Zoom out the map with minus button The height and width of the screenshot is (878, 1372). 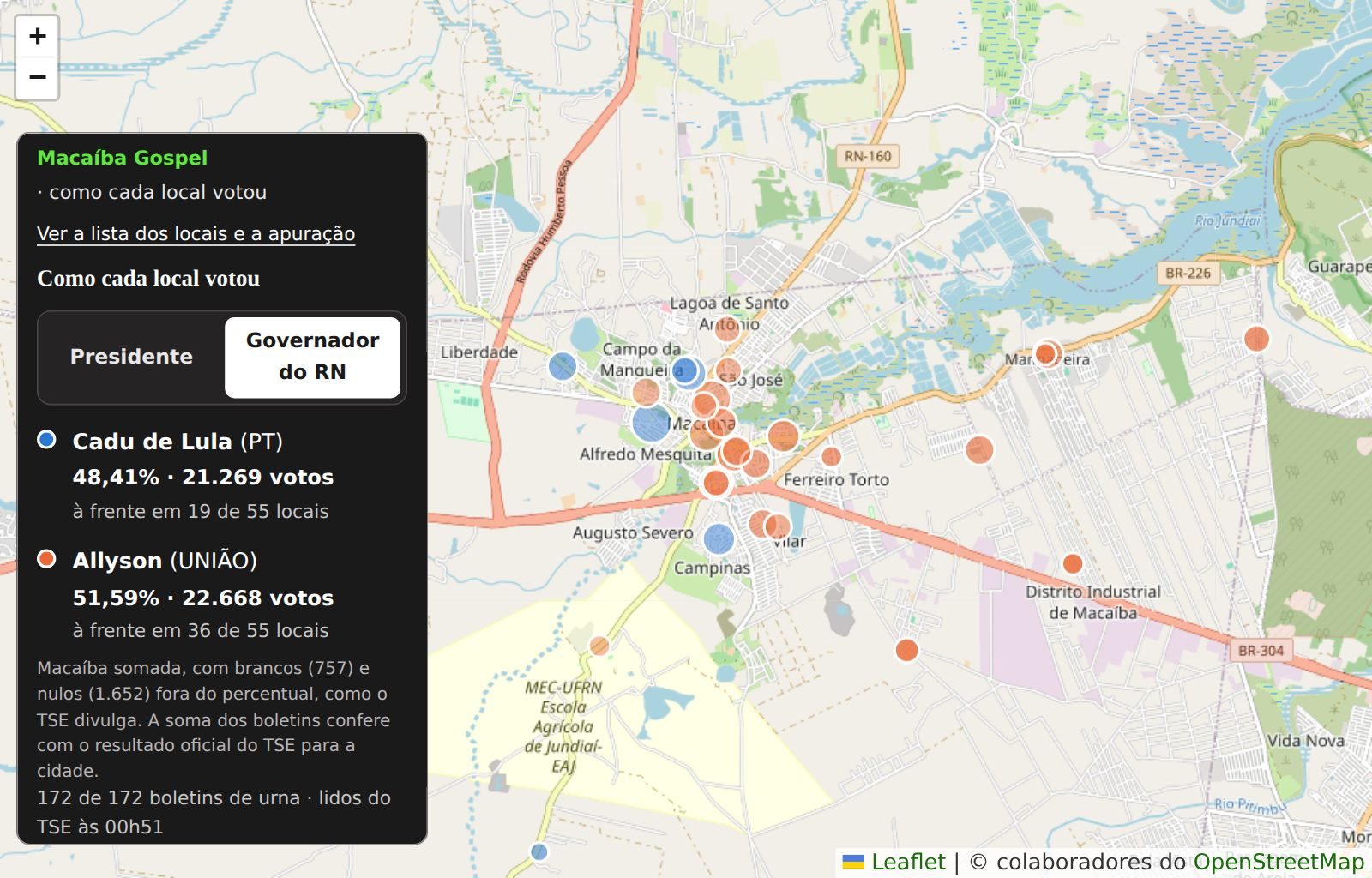click(x=37, y=78)
